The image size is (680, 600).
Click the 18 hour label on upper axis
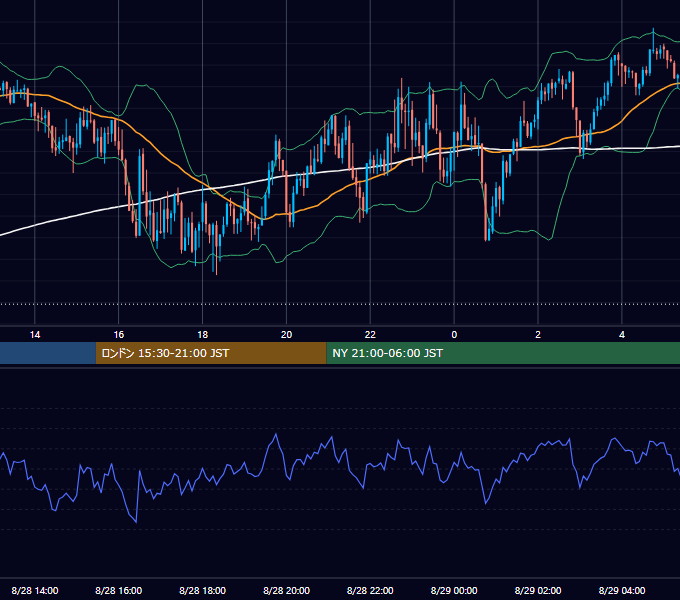point(203,335)
